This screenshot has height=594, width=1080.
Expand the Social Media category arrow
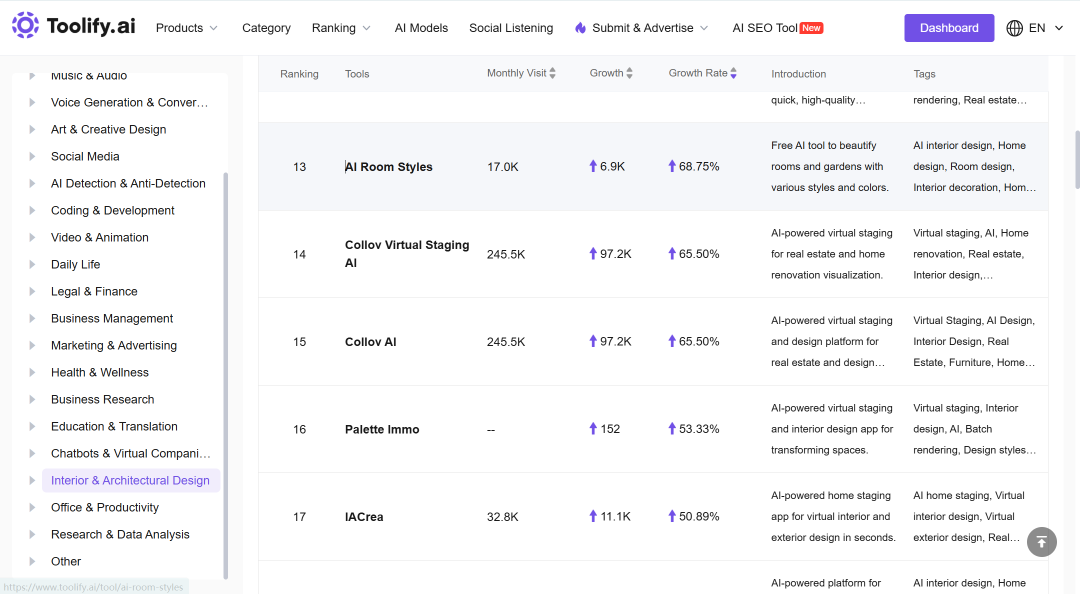[32, 156]
